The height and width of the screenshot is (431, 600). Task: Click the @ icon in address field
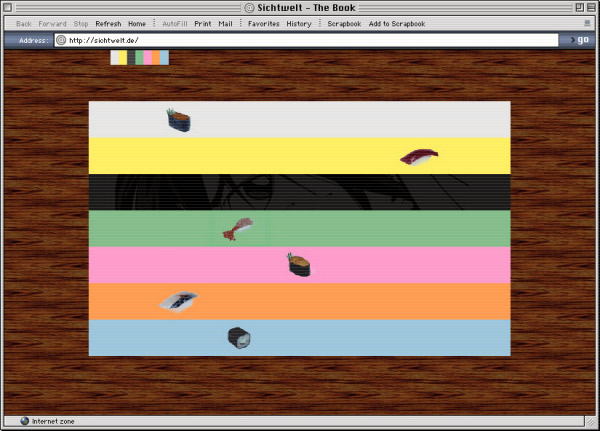61,40
